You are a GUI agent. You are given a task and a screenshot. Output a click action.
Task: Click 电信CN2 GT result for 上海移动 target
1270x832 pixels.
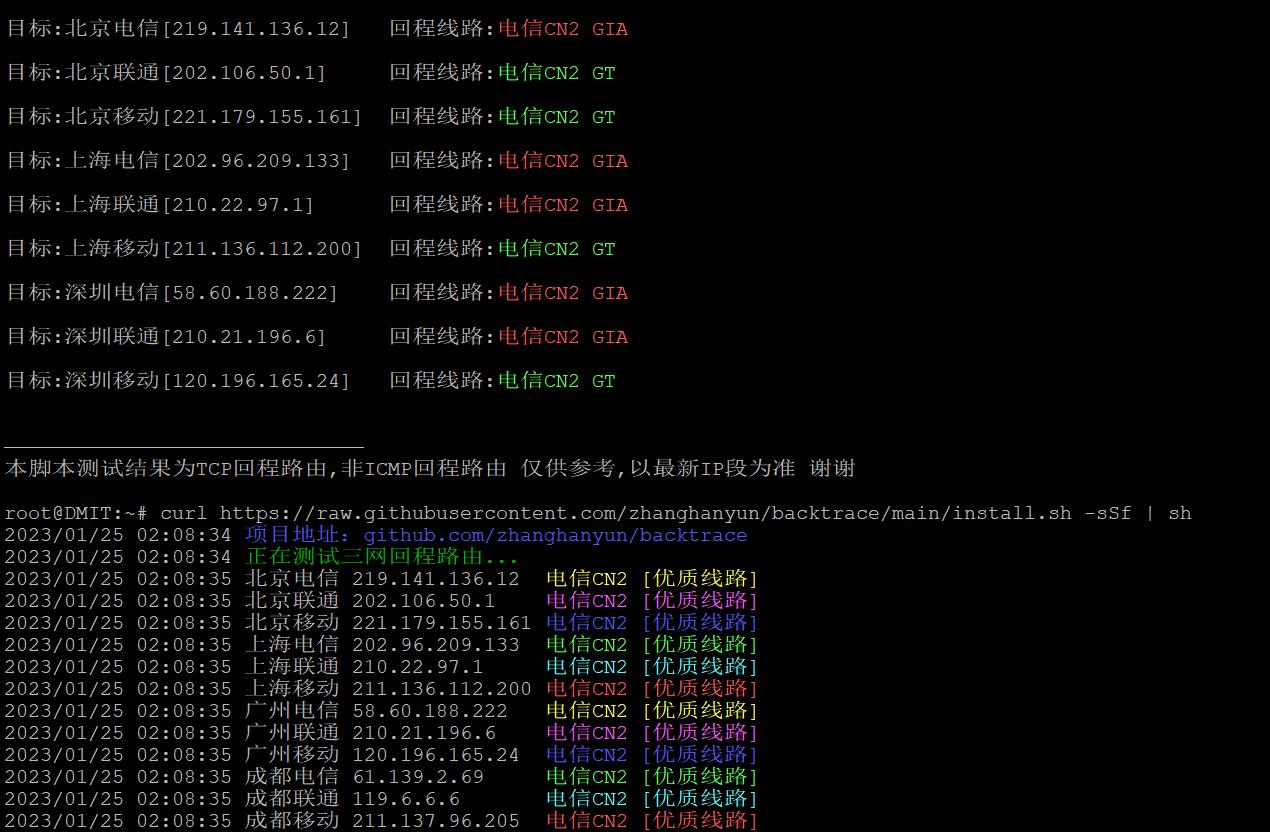coord(557,249)
